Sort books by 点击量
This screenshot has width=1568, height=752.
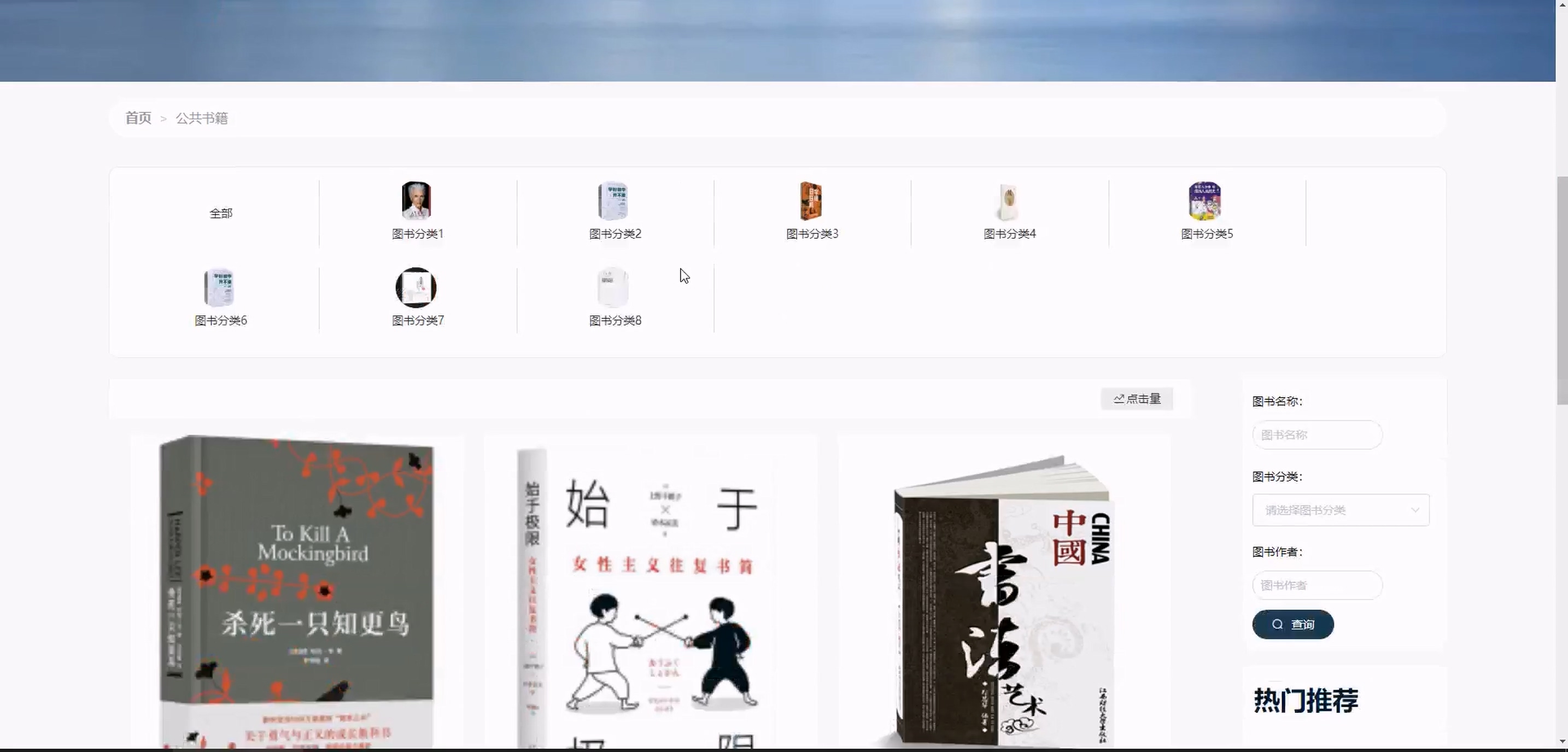tap(1137, 398)
